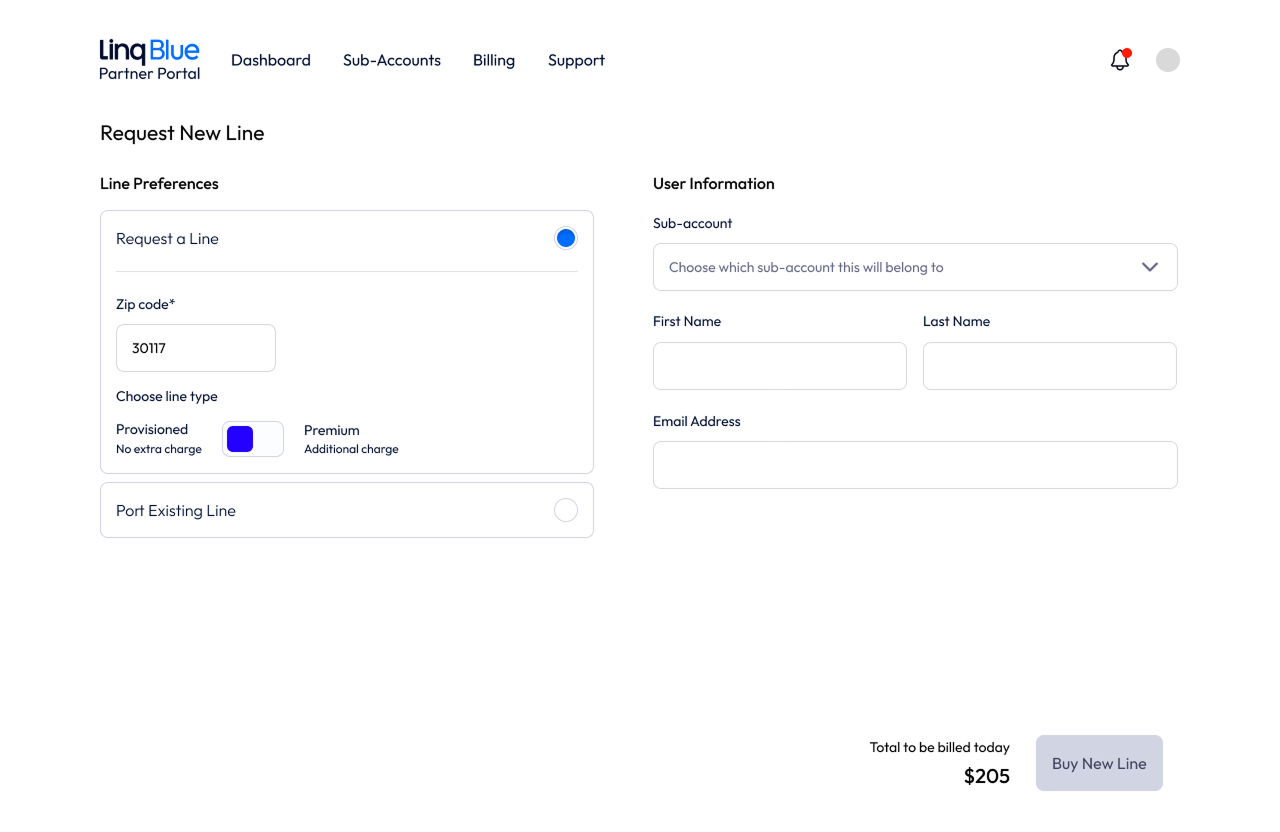
Task: Click the Linq Blue Partner Portal logo
Action: [x=150, y=60]
